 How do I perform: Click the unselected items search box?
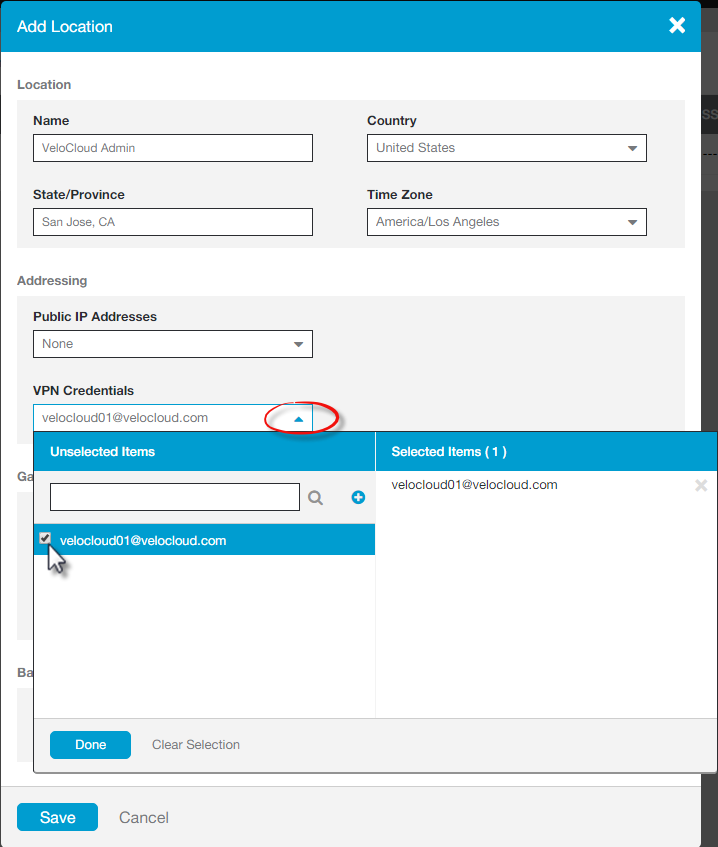(x=175, y=497)
